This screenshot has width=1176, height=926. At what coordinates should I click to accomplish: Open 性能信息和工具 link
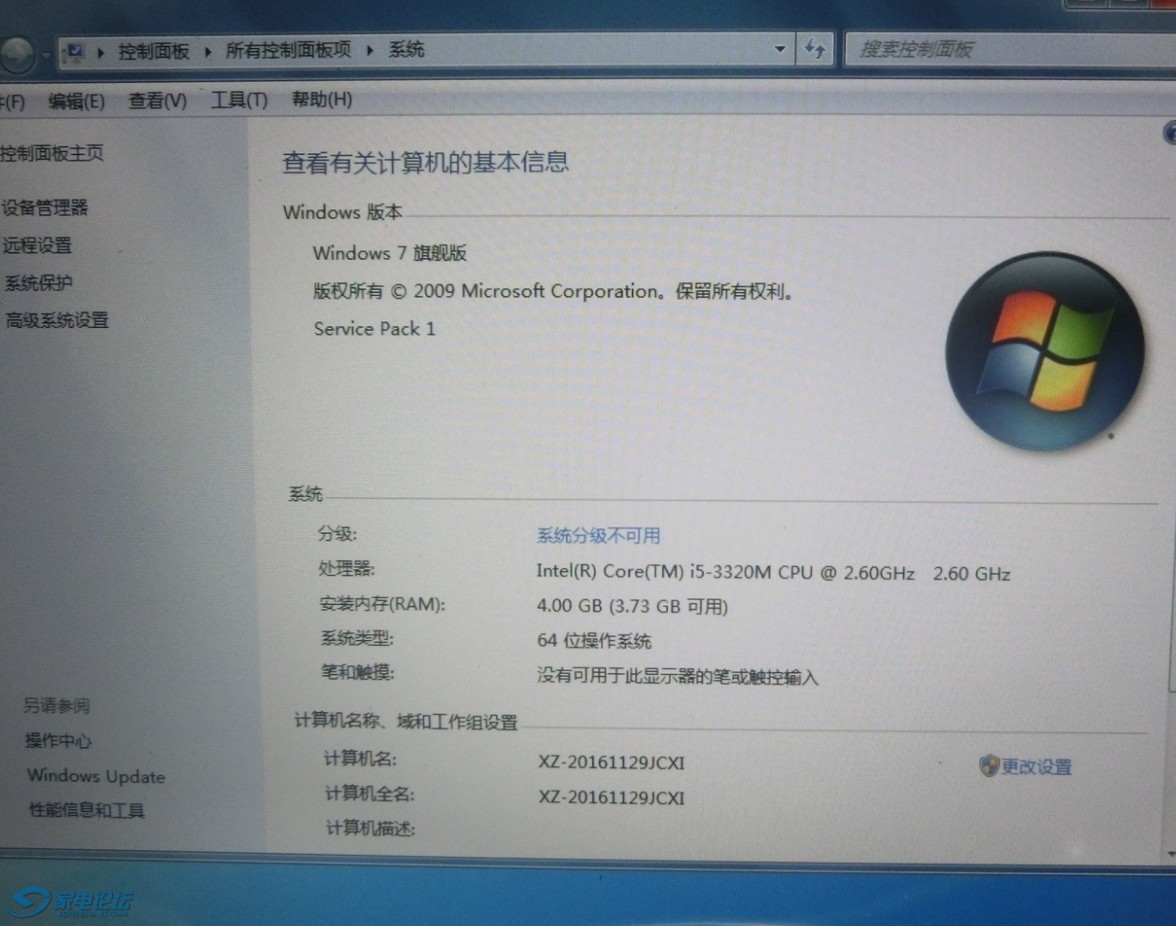[x=87, y=810]
